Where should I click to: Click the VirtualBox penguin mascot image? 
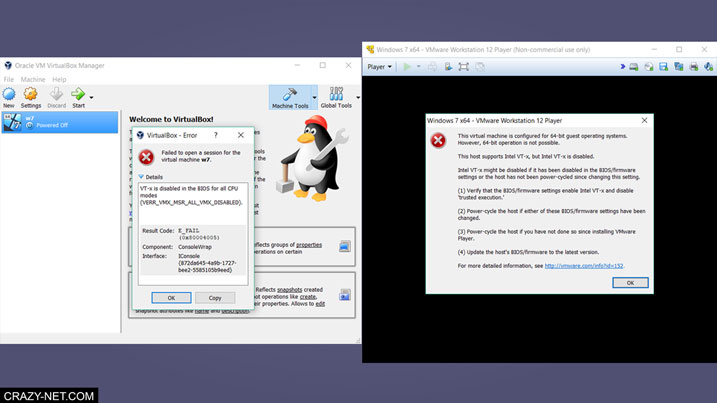[x=313, y=158]
